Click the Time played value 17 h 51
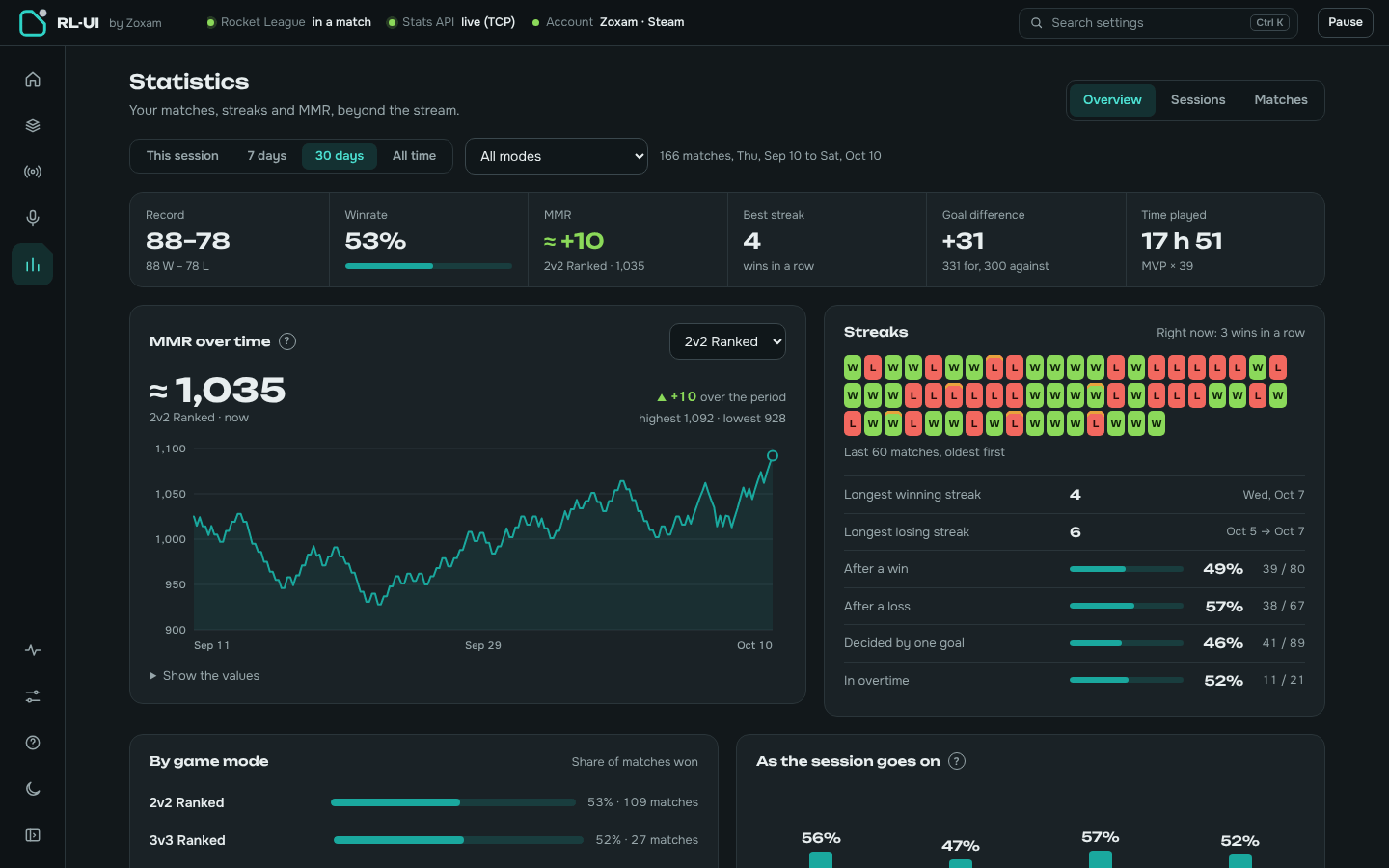The width and height of the screenshot is (1389, 868). (1182, 241)
